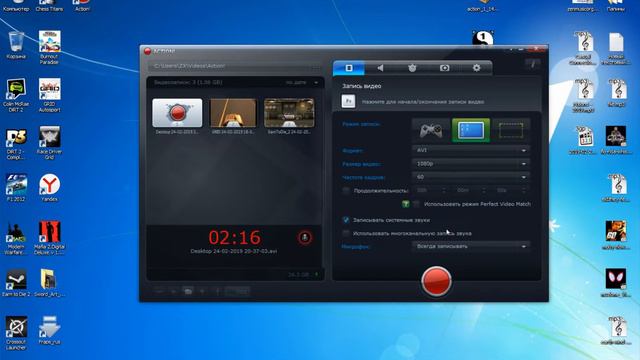This screenshot has width=640, height=360.
Task: Open the settings tab with the gear icon
Action: point(476,68)
